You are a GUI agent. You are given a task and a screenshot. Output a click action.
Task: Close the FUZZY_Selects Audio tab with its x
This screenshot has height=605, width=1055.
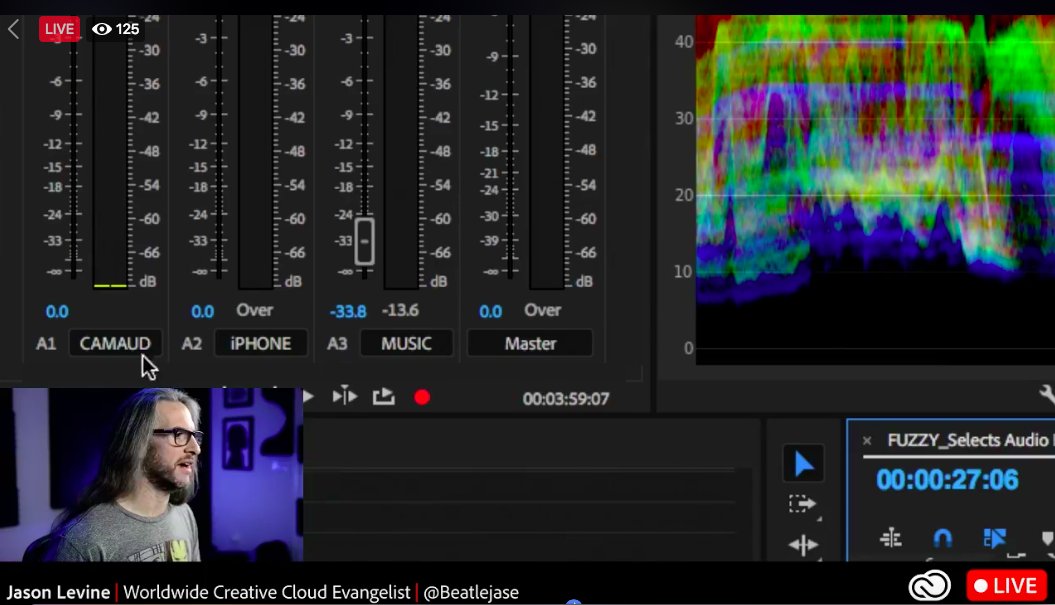click(x=867, y=440)
